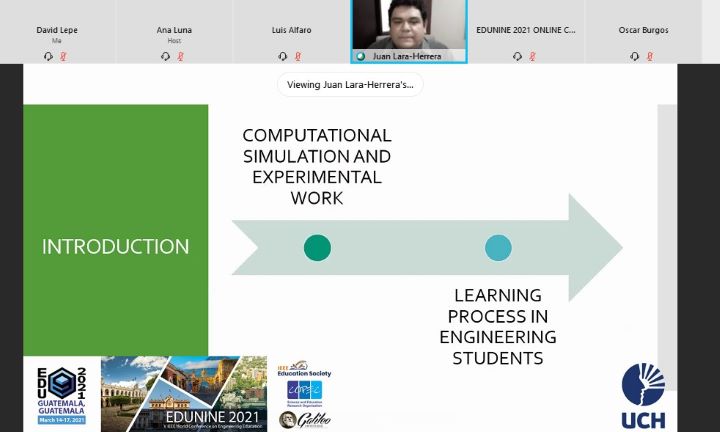Click Ana Luna's headphone audio icon

(x=166, y=57)
